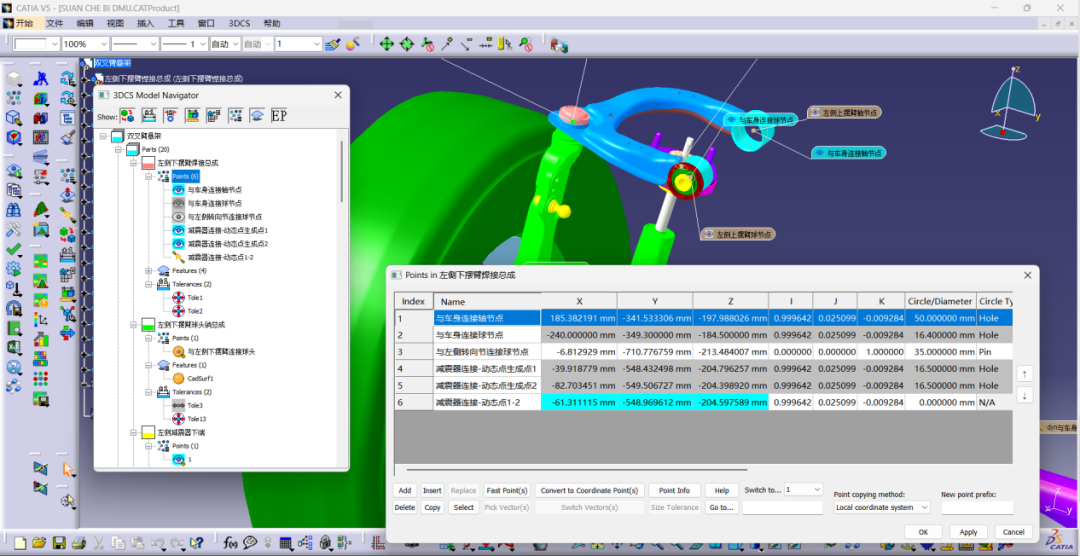Collapse the Points (6) tree node
Screen dimensions: 1080x556
coord(148,176)
